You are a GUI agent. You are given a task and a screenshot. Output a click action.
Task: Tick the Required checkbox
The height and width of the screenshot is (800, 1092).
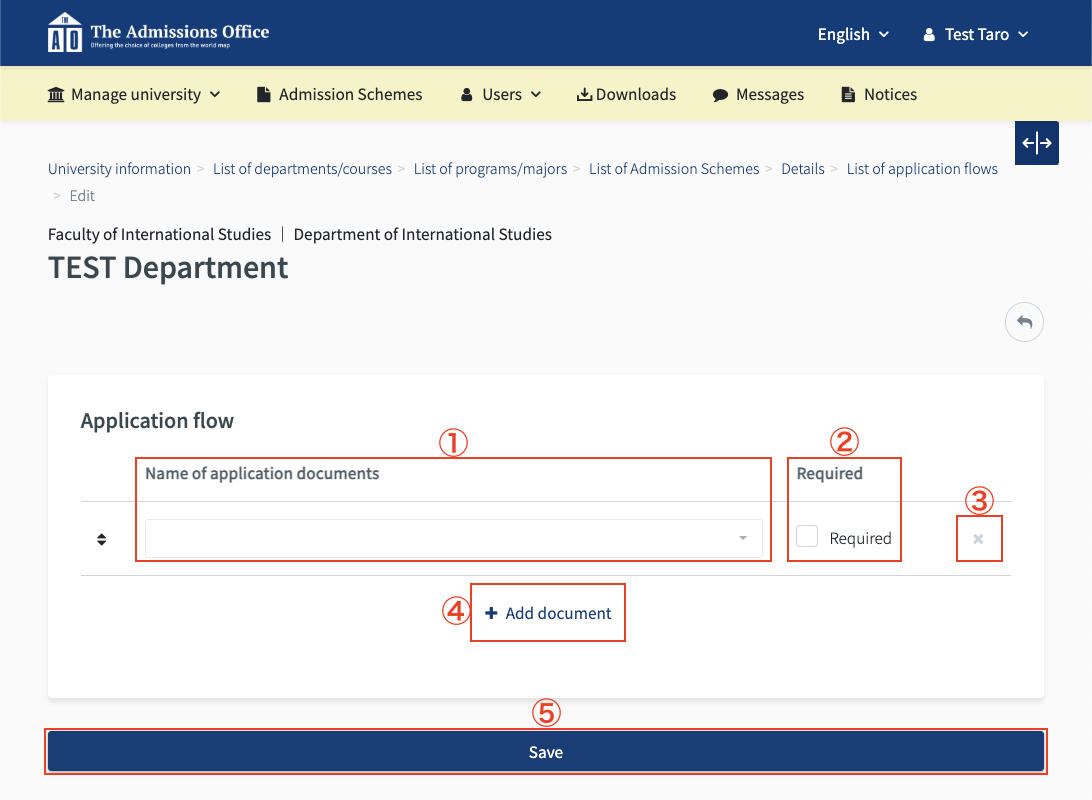tap(806, 536)
